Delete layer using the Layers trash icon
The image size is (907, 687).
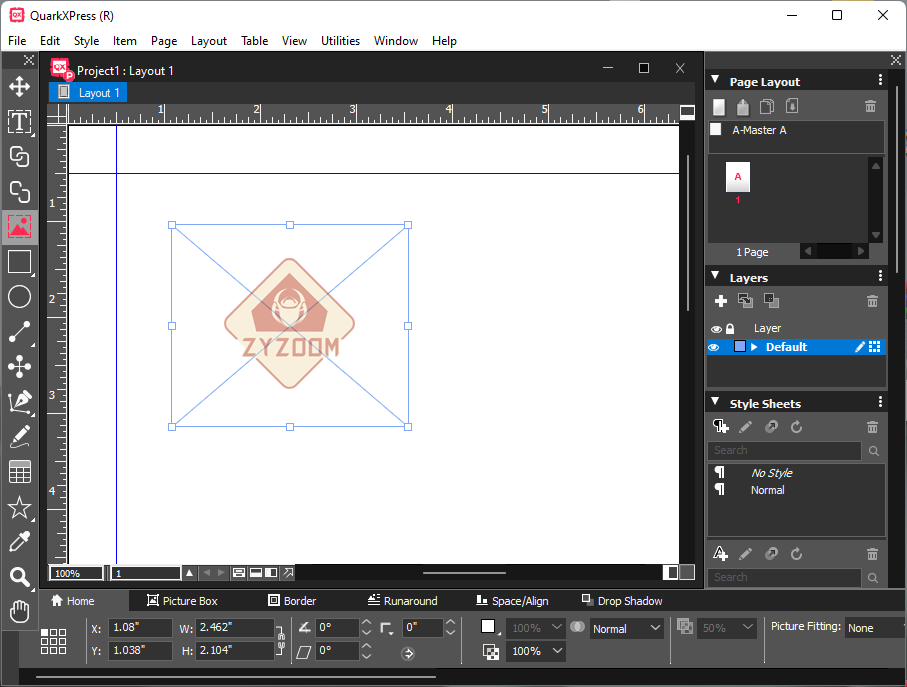coord(872,301)
